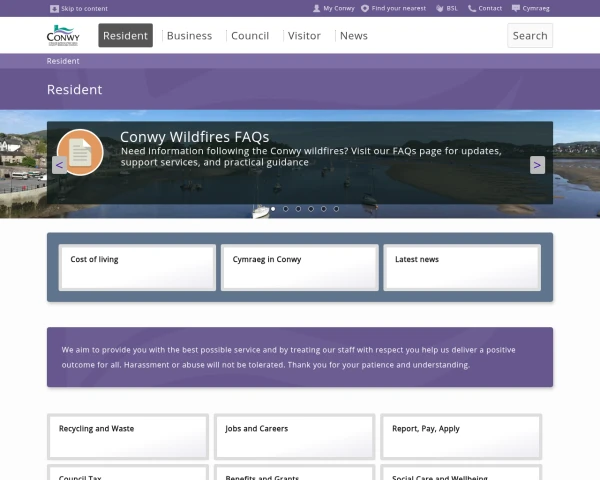Click the Cymraeg speech bubble icon

[516, 8]
